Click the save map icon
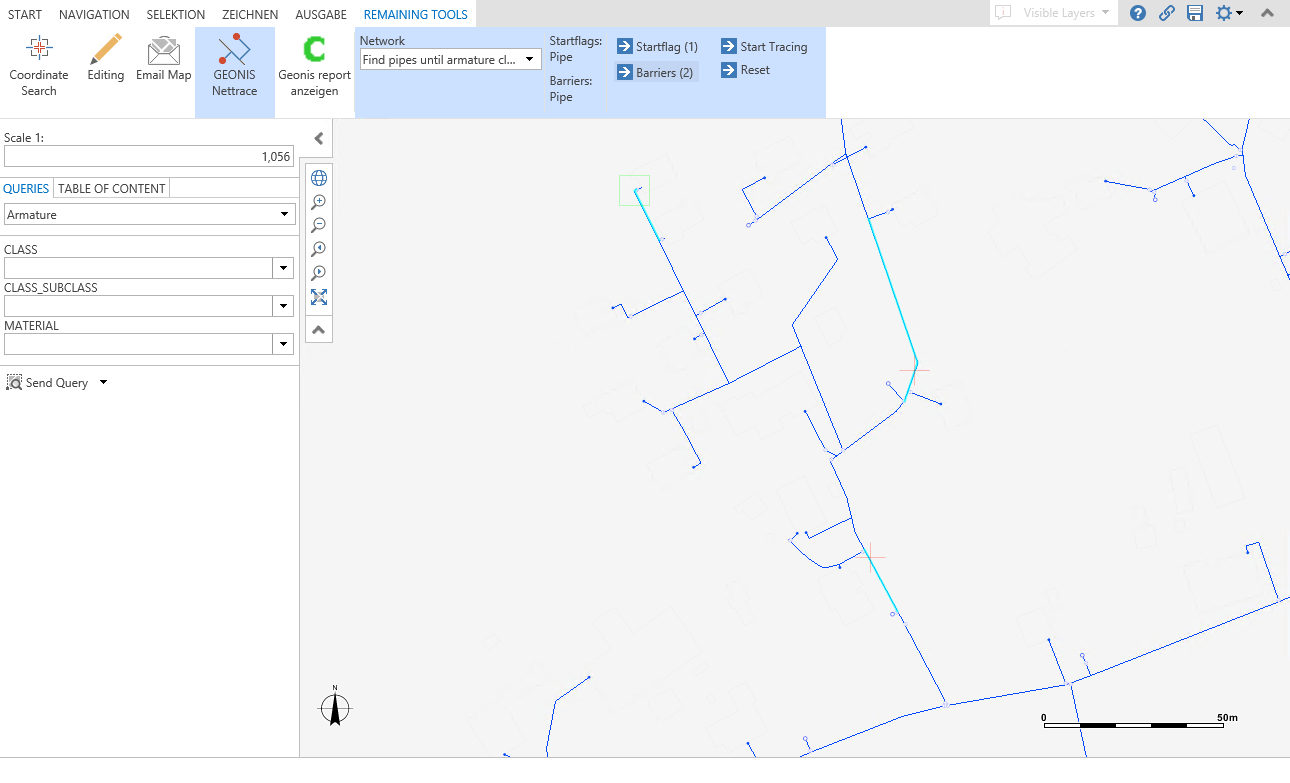 point(1195,14)
